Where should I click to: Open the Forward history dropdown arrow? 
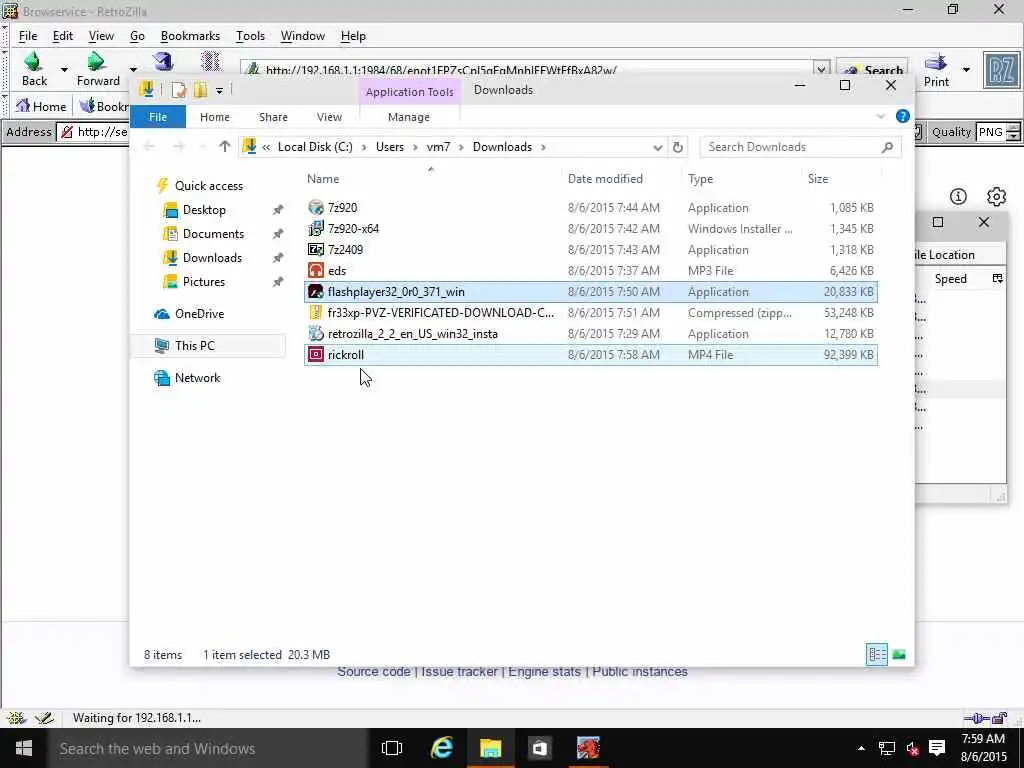pos(133,69)
